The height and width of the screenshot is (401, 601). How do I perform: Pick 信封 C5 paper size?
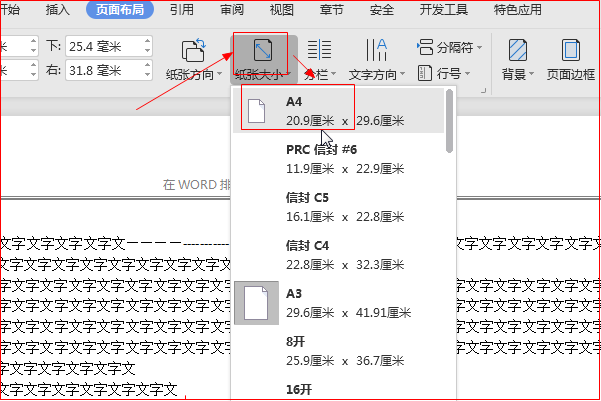338,207
